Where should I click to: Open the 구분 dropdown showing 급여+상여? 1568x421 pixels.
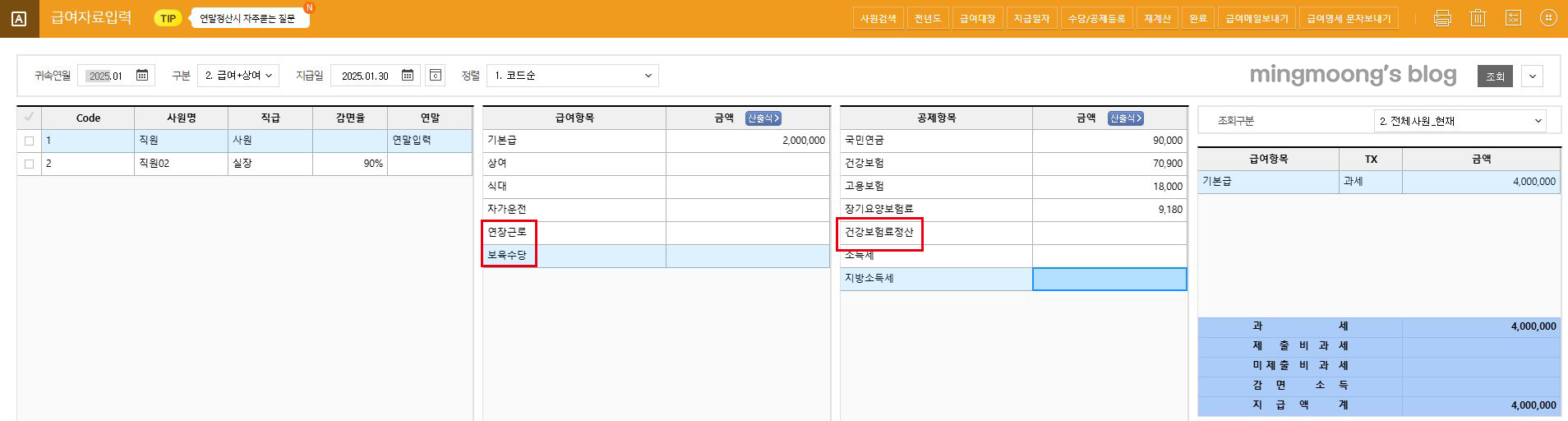point(238,76)
